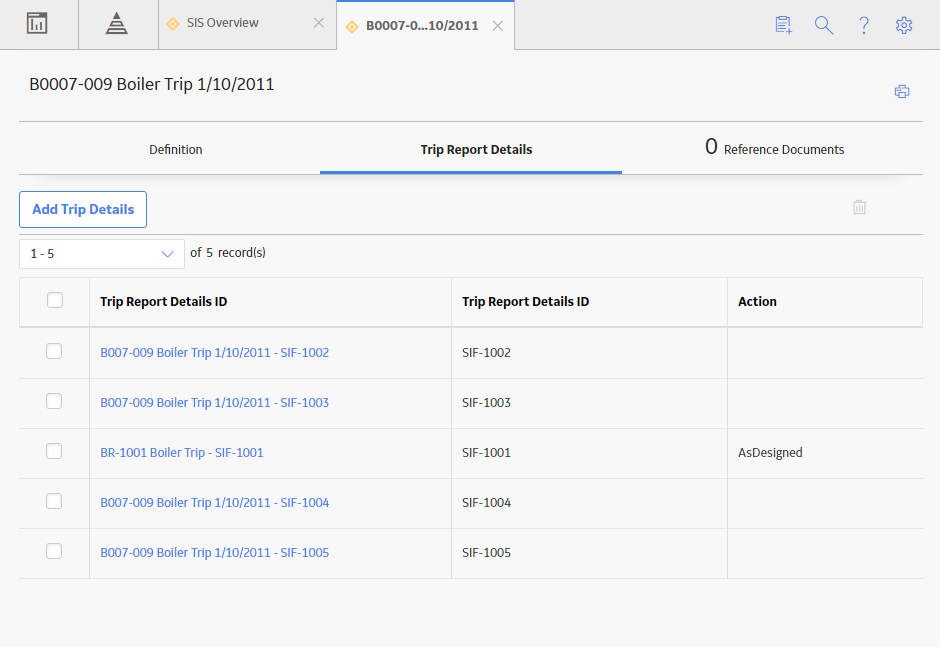Screen dimensions: 940x647
Task: Open the Boiler Trip SIF-1004 link
Action: [x=215, y=502]
